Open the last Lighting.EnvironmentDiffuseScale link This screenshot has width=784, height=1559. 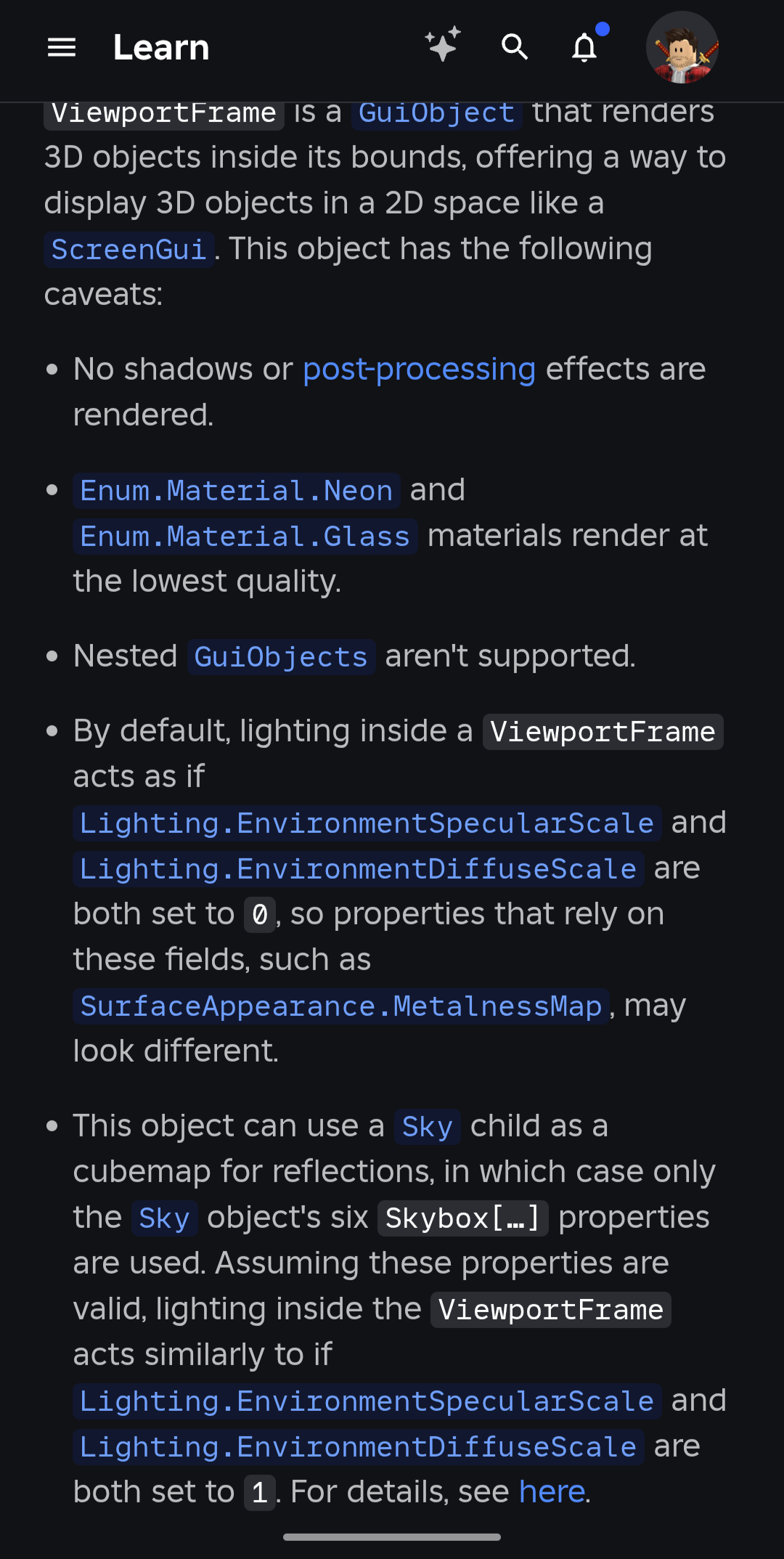[x=358, y=1447]
